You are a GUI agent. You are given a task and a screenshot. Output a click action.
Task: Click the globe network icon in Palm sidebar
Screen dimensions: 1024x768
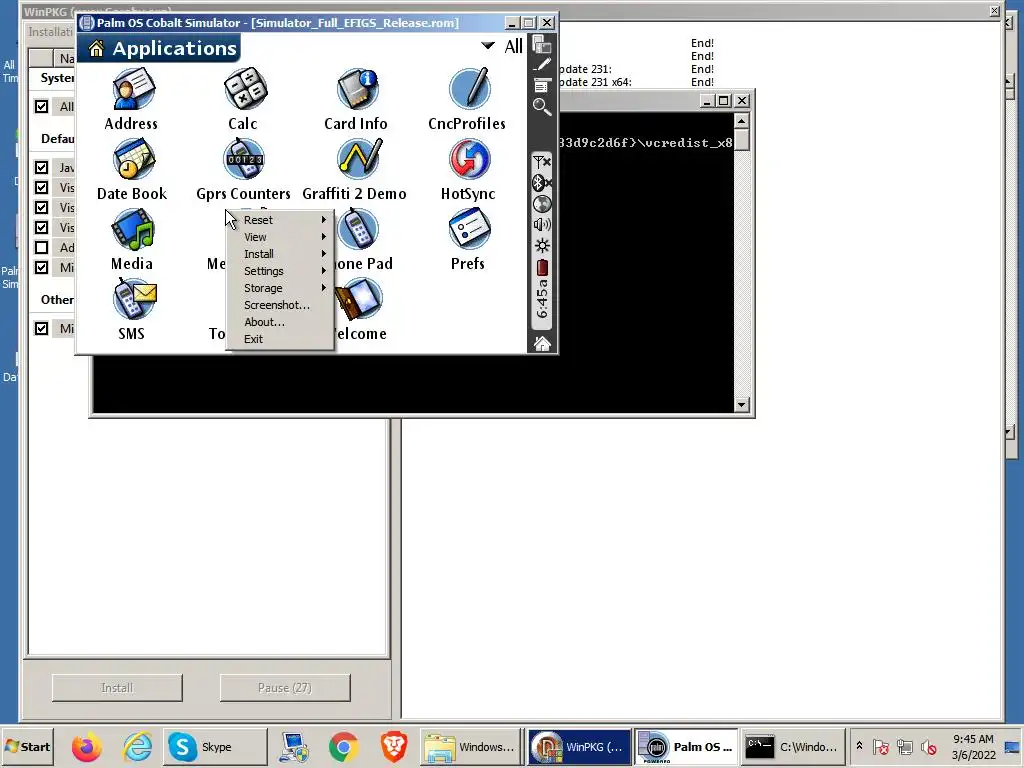point(541,204)
